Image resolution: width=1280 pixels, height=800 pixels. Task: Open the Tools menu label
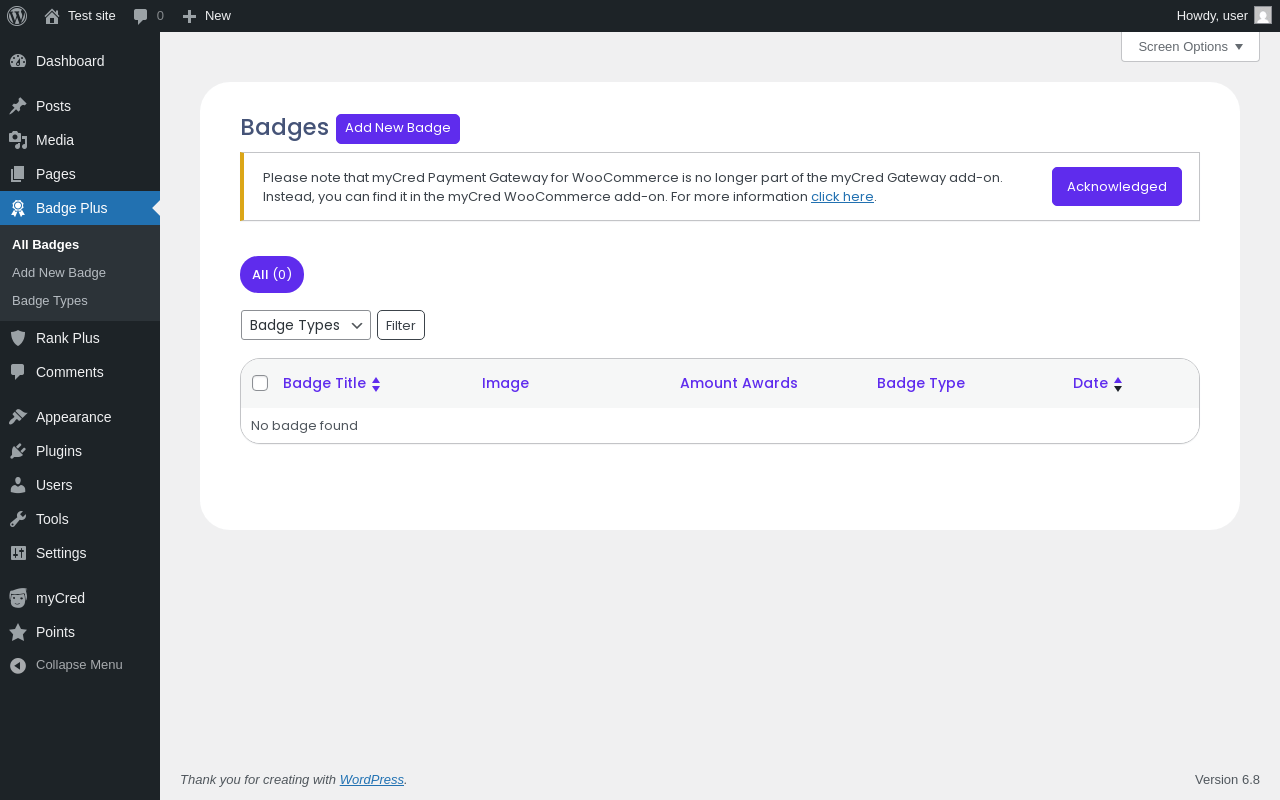(x=52, y=519)
